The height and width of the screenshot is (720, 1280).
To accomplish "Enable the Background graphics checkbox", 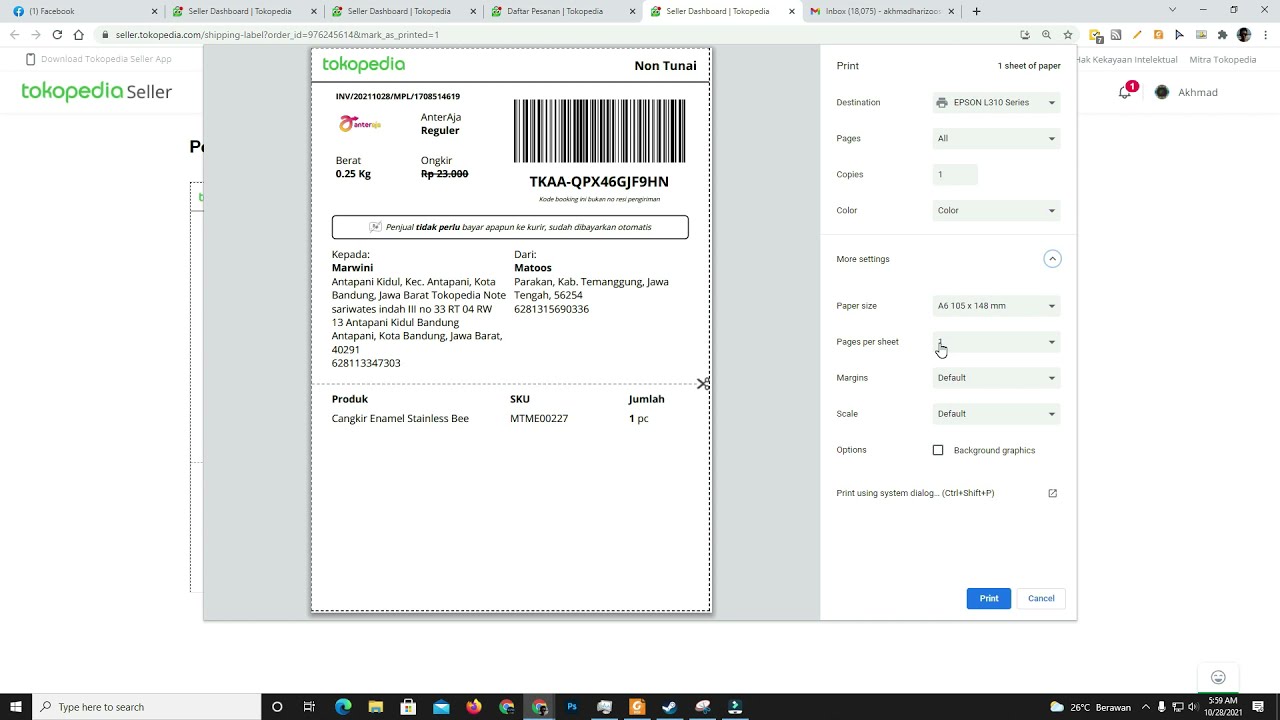I will [x=938, y=450].
